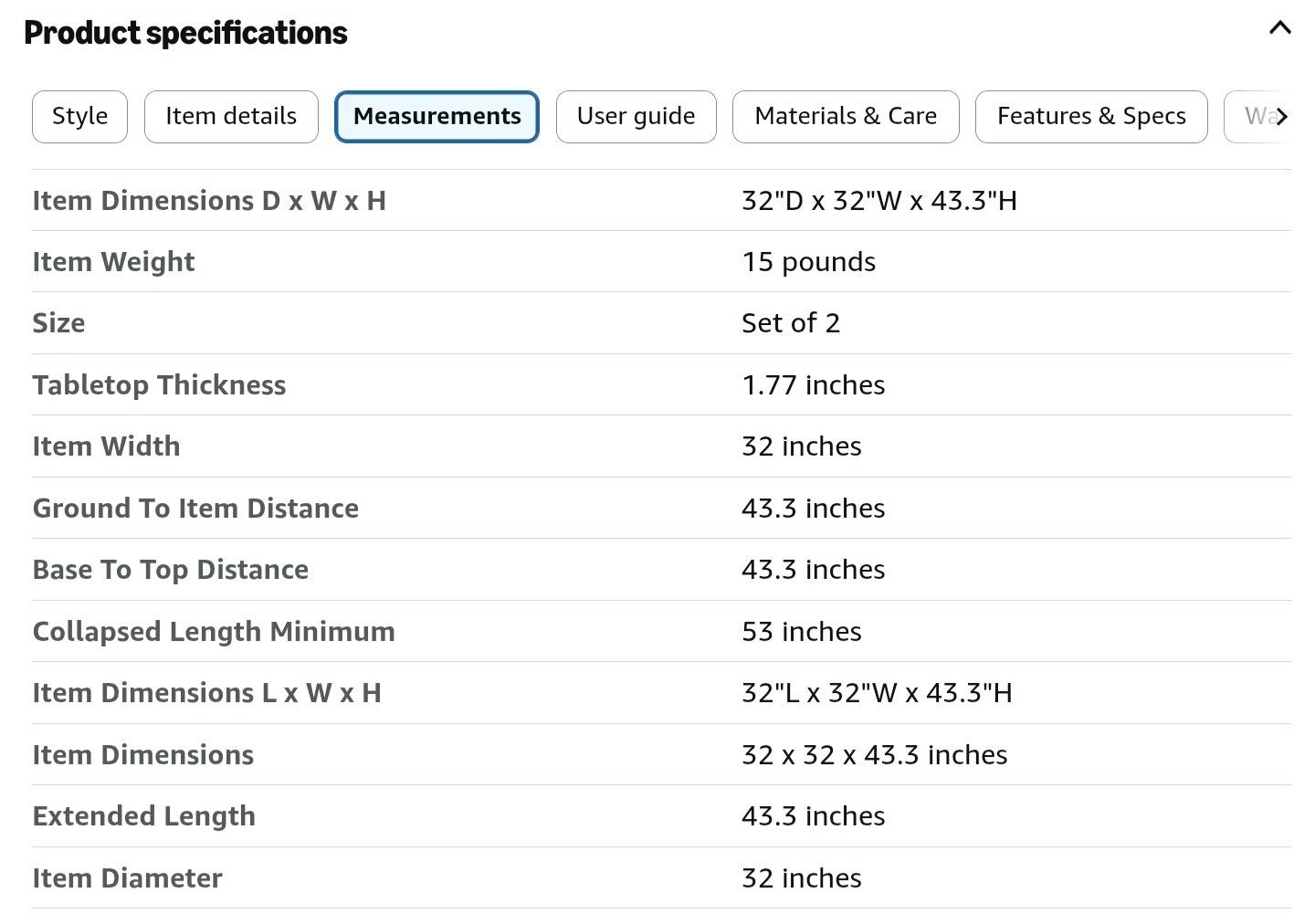Click the Collapsed Length Minimum label
This screenshot has height=924, width=1315.
pyautogui.click(x=214, y=632)
